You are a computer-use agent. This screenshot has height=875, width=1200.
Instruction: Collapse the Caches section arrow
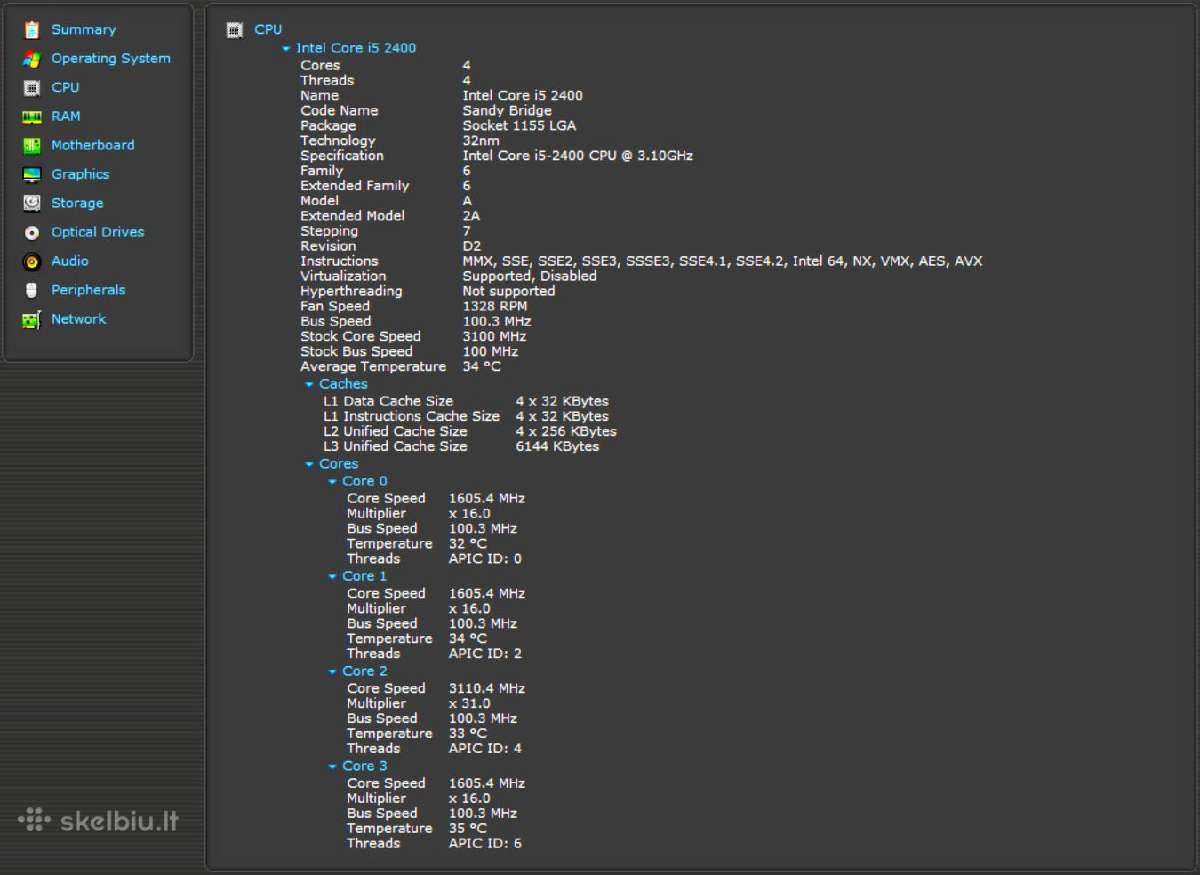click(x=310, y=384)
